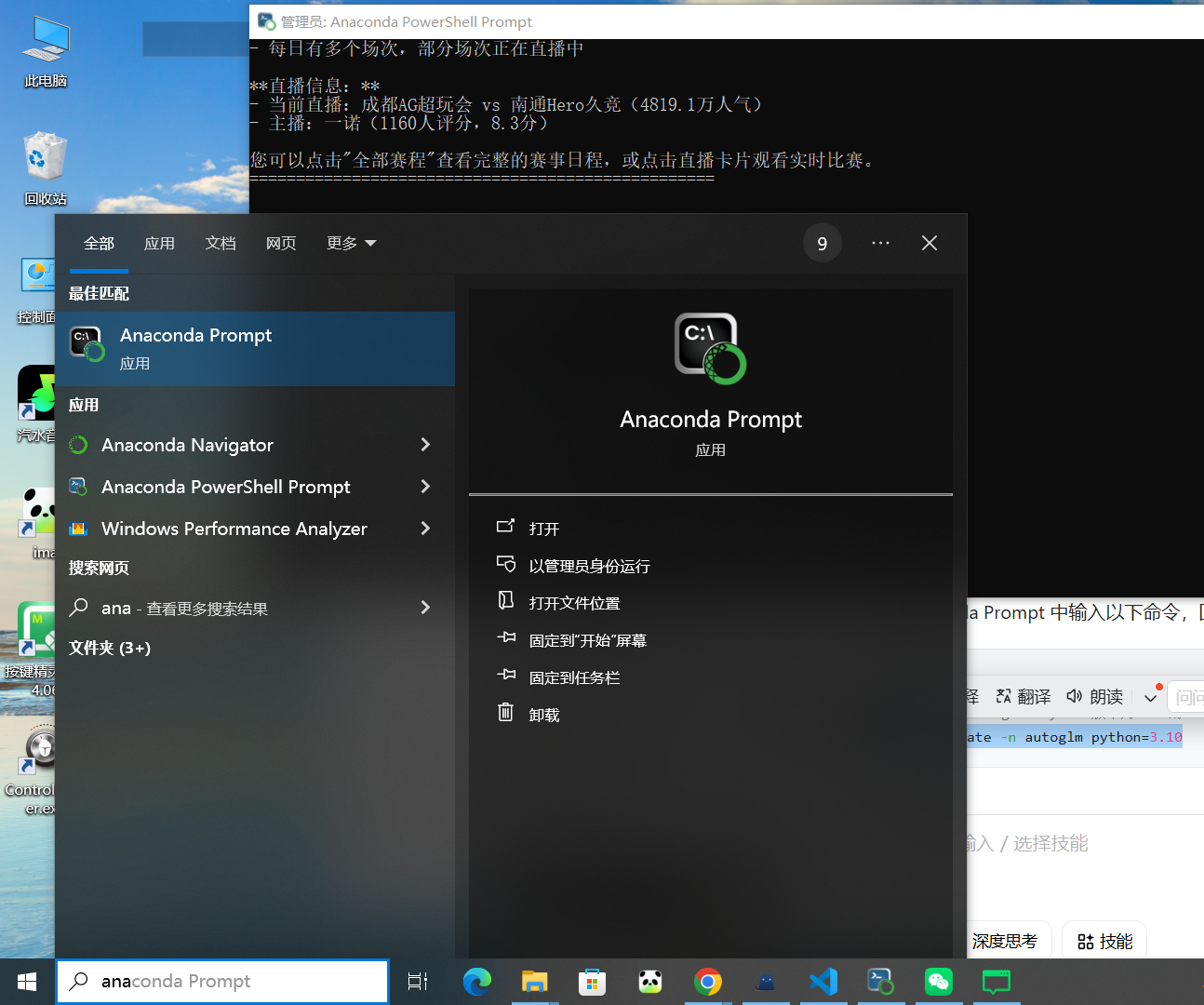Launch Microsoft Edge from the taskbar

pos(477,982)
